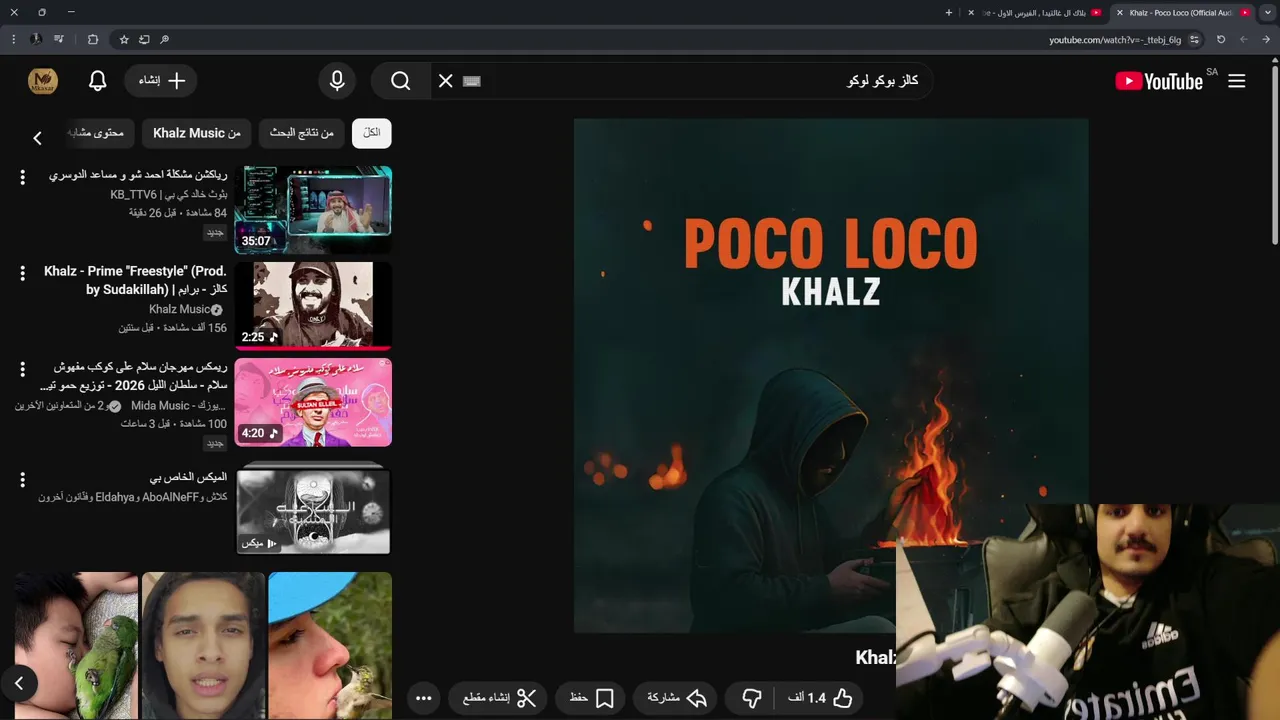Visit بثوث خالد كي بي channel link

pos(169,195)
